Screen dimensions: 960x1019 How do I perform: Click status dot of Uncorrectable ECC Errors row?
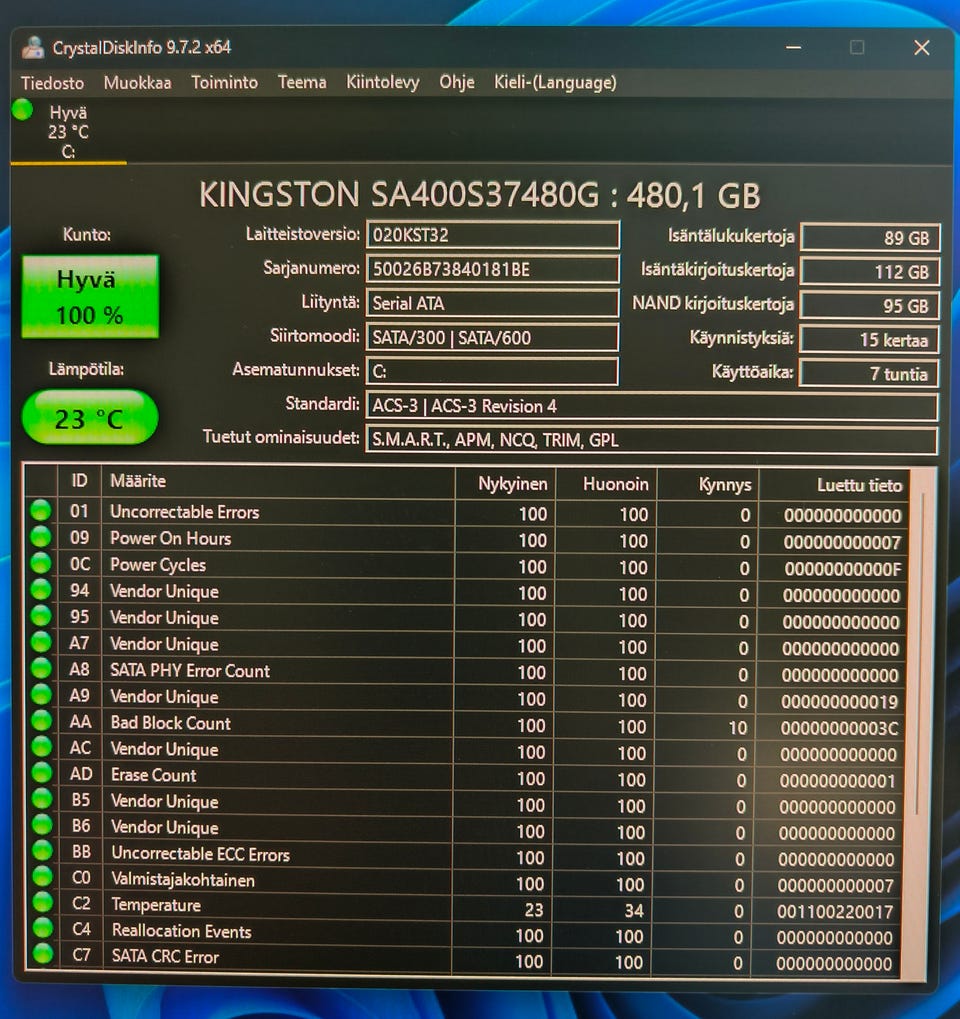42,851
